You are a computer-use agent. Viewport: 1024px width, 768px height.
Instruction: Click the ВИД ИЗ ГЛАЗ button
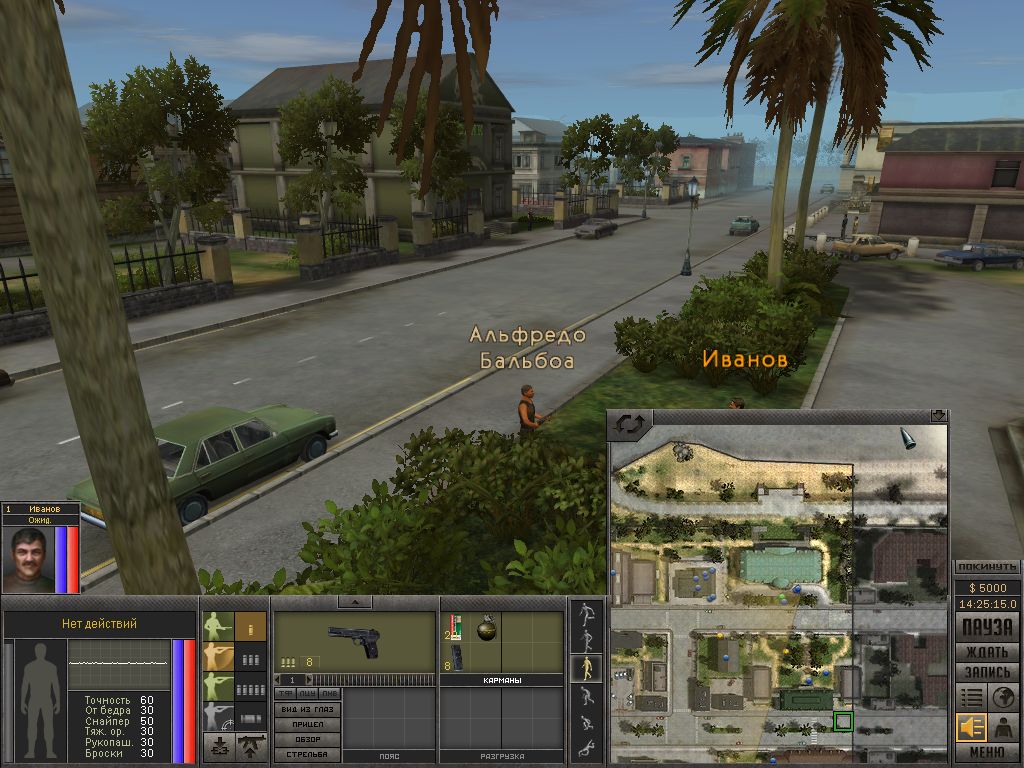pos(308,709)
